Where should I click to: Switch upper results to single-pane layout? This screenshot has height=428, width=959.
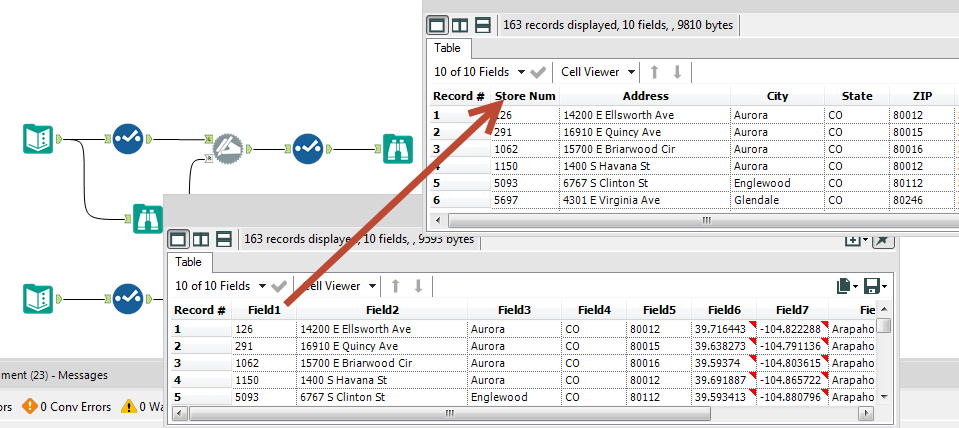point(437,25)
